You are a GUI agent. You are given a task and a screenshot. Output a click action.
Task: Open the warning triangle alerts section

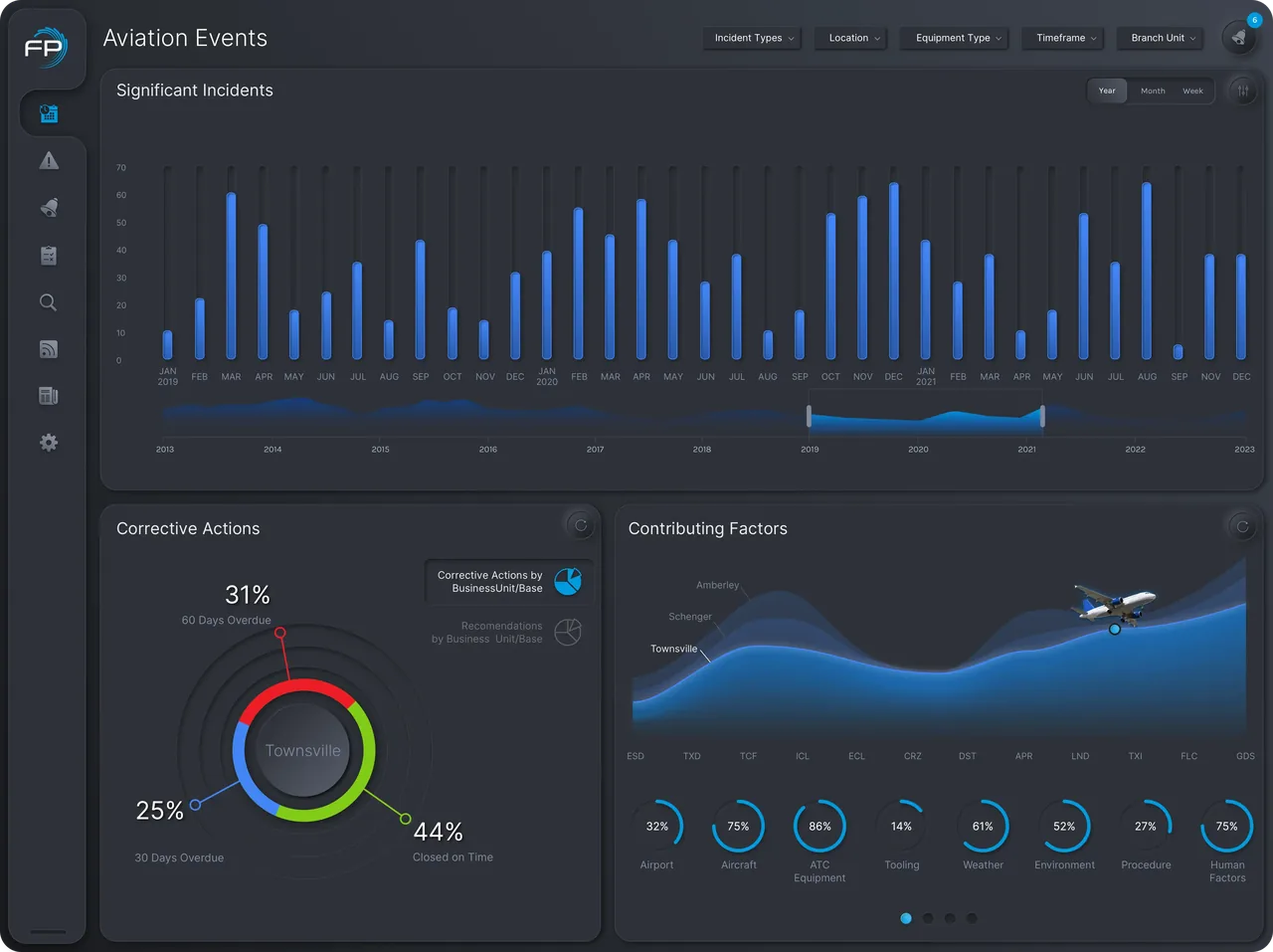click(x=49, y=160)
